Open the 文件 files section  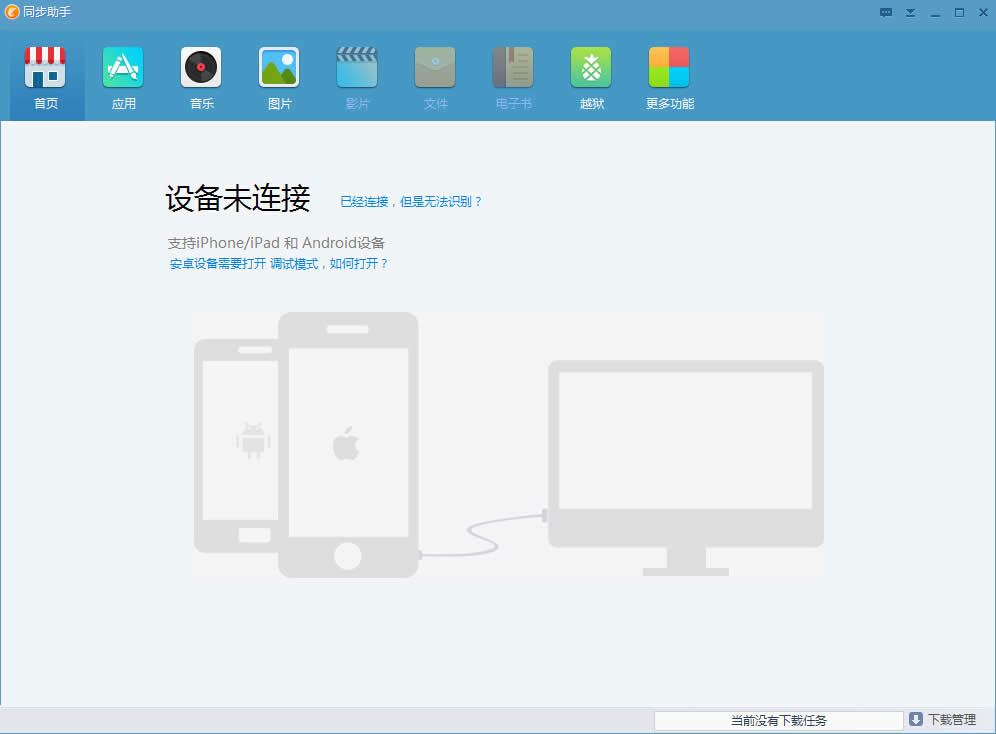pyautogui.click(x=435, y=79)
